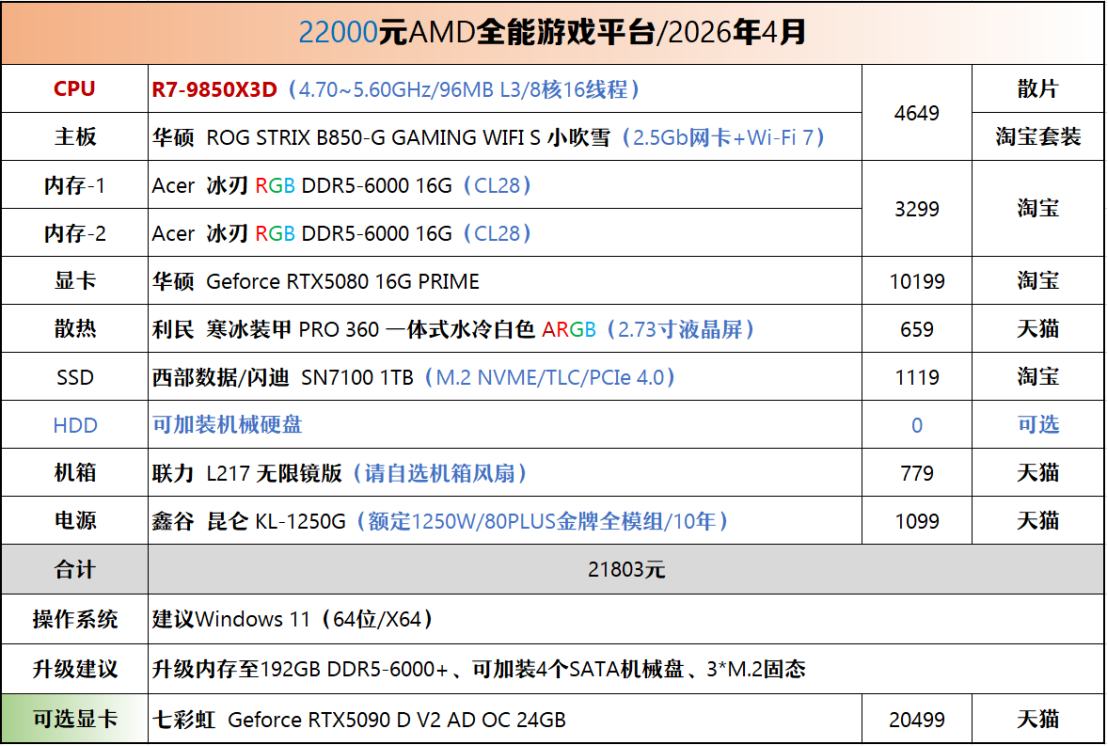Click 淘宝 in the memory rows
The width and height of the screenshot is (1108, 746).
click(1037, 208)
